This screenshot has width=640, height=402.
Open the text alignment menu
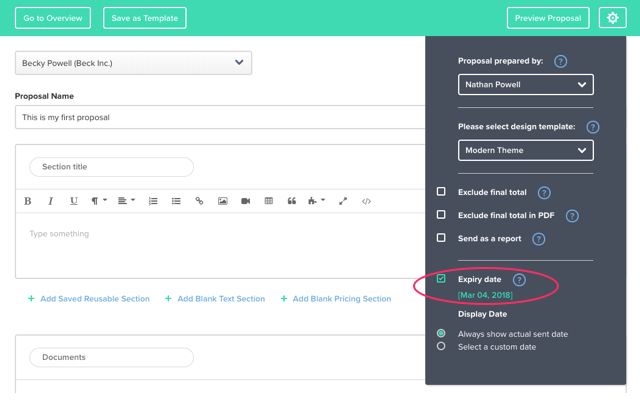[x=126, y=201]
